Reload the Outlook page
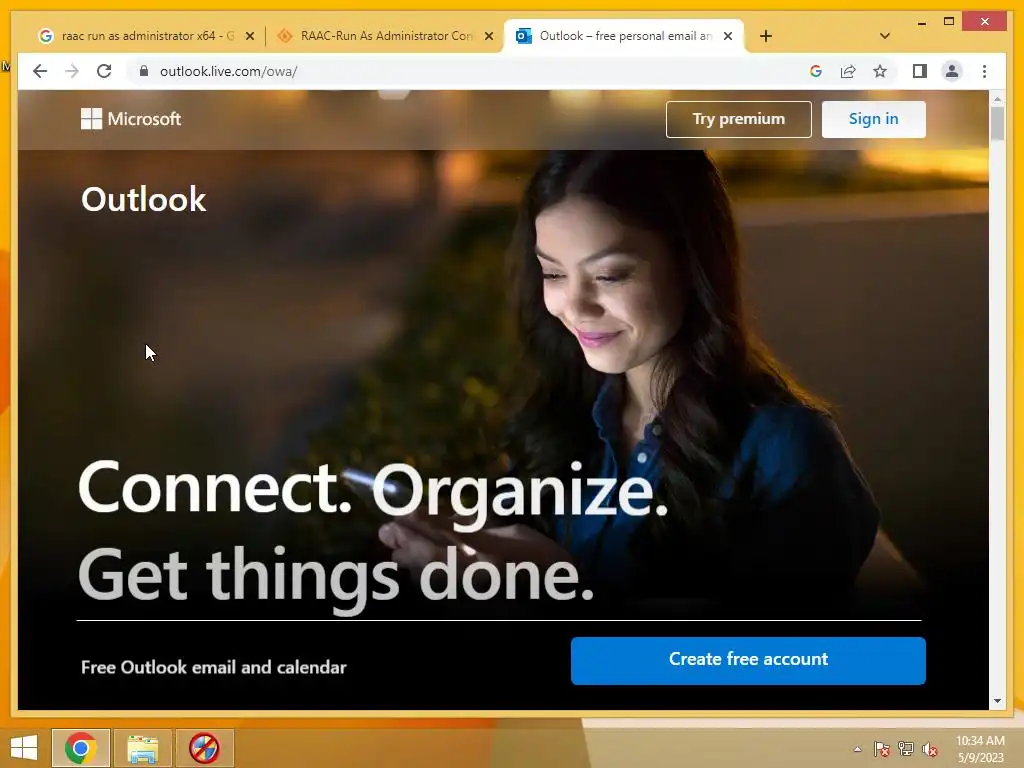1024x768 pixels. coord(104,71)
